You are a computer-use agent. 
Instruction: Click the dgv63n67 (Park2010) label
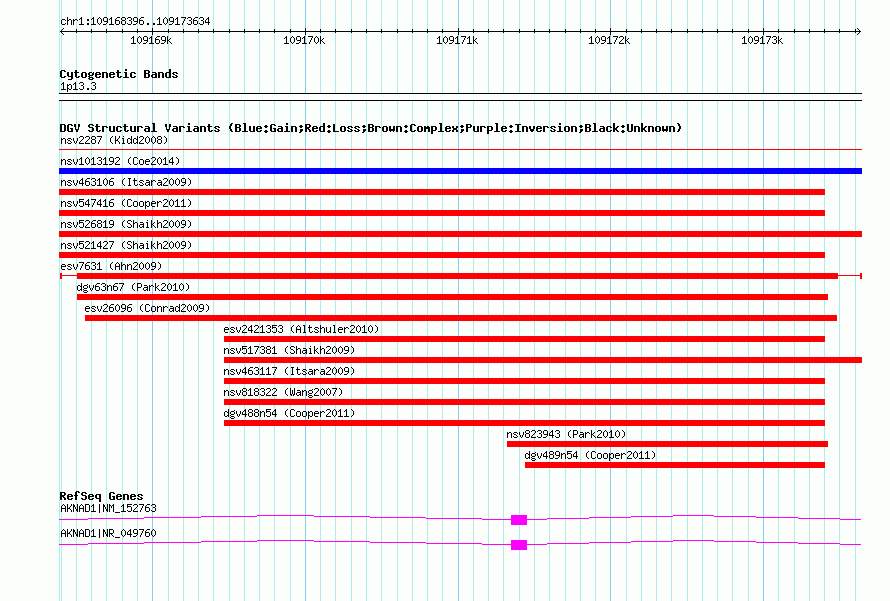pyautogui.click(x=133, y=288)
